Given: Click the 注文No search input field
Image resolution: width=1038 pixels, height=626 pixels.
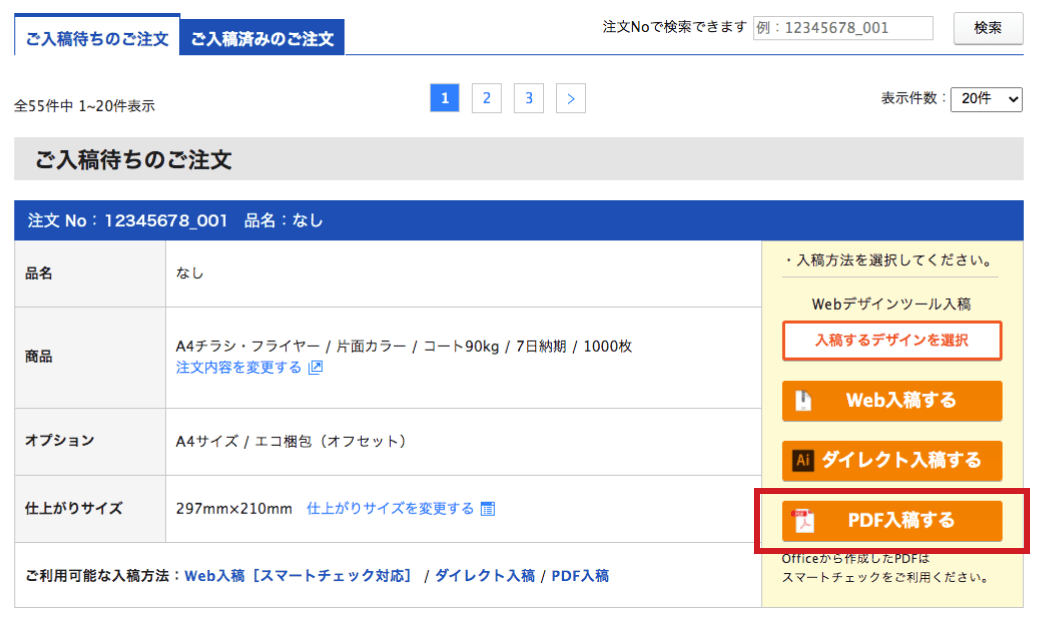Looking at the screenshot, I should point(842,28).
